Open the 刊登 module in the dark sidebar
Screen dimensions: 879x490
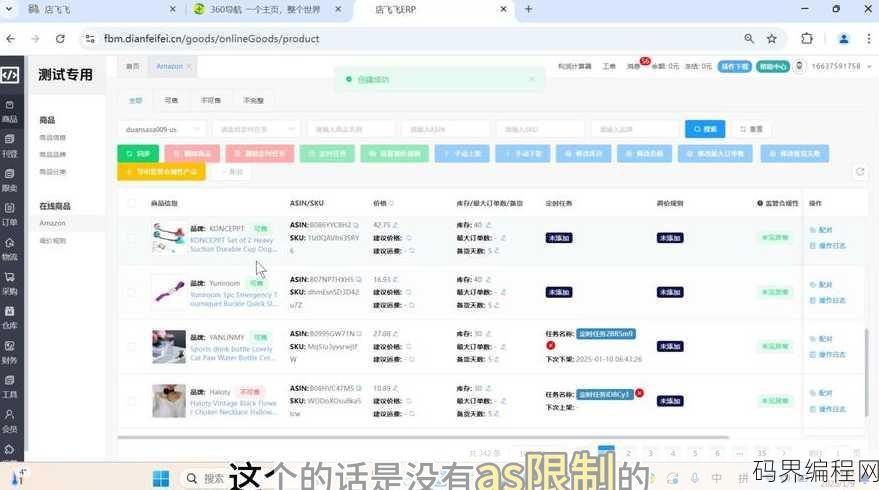coord(10,146)
